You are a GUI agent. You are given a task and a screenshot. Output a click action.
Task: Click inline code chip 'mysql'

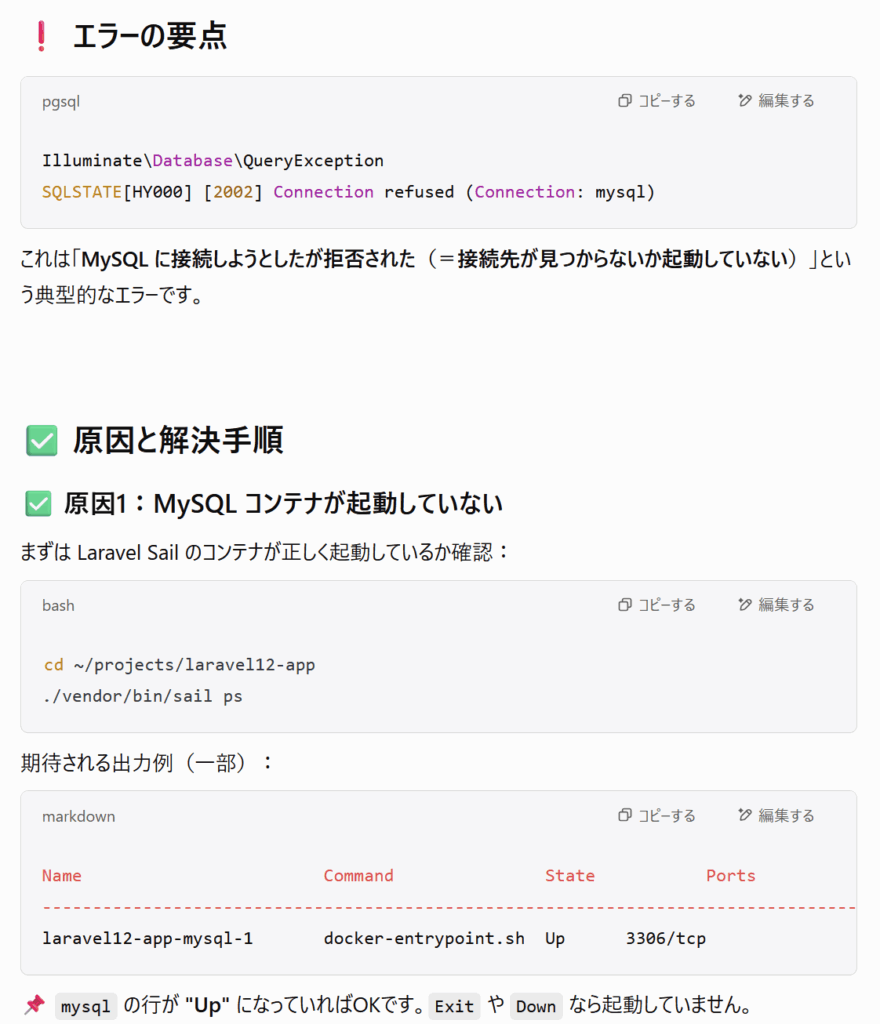tap(86, 1006)
